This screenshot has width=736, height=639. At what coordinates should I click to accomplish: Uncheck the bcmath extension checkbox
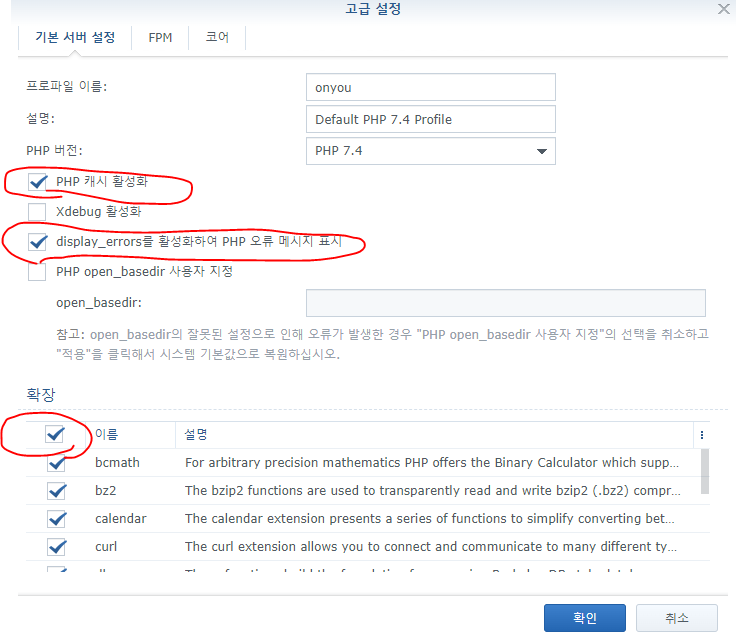pos(57,463)
